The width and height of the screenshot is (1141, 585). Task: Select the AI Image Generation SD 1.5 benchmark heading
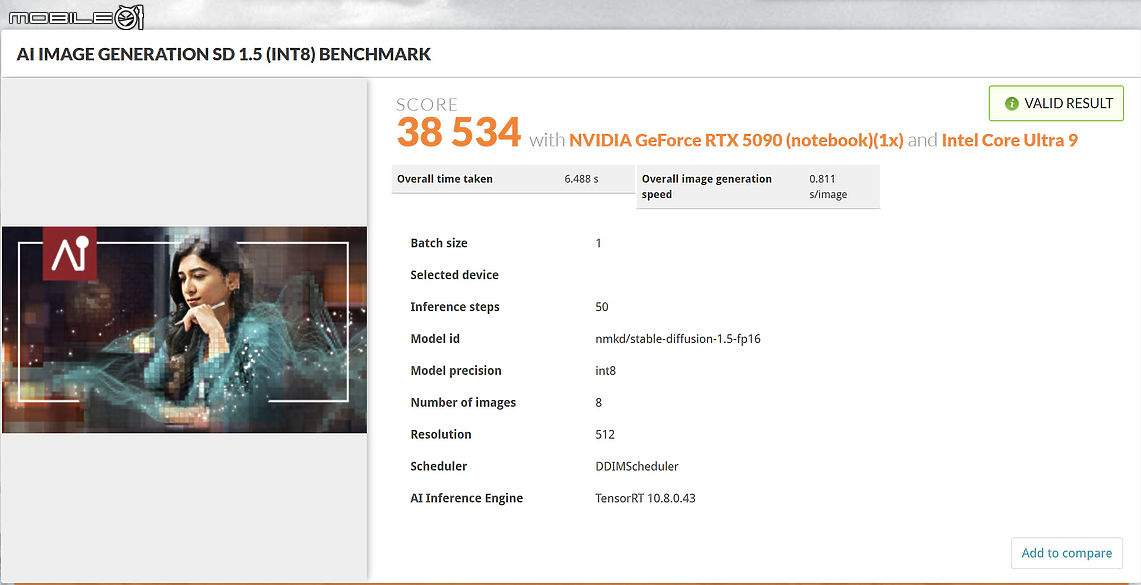pos(224,55)
